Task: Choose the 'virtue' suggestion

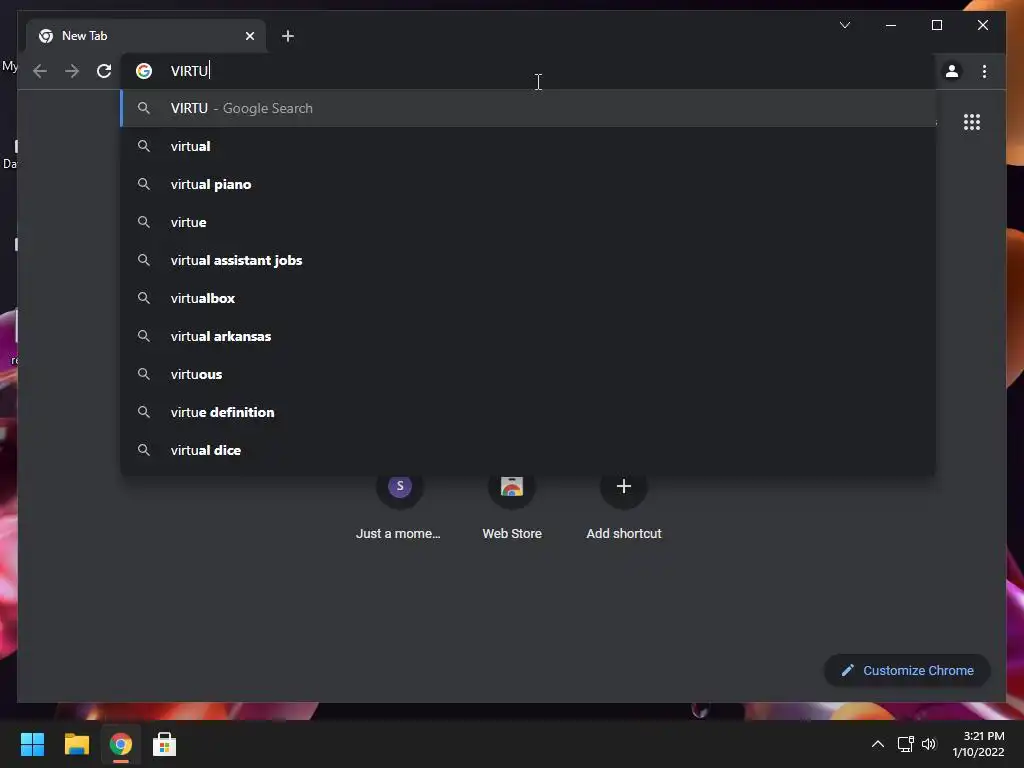Action: [x=528, y=222]
